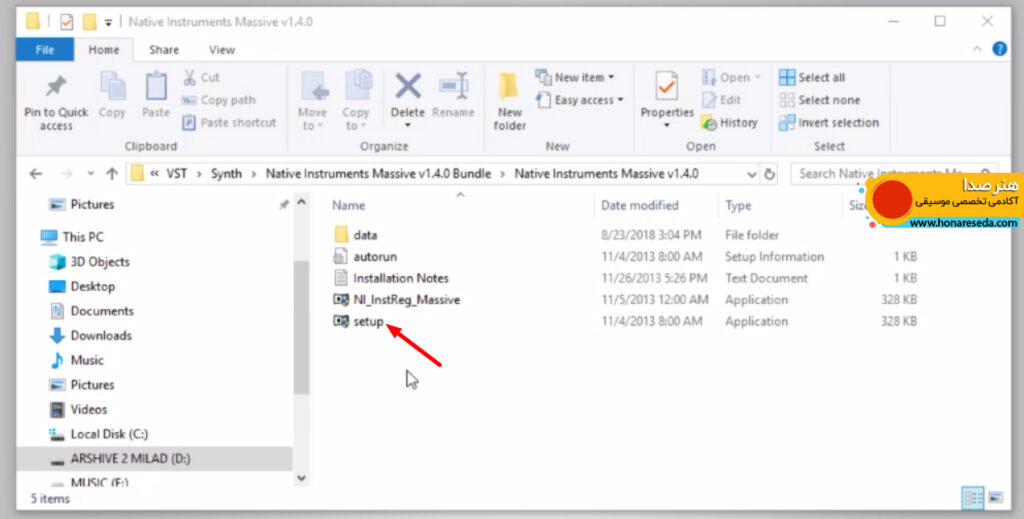
Task: Click New folder quick access icon in title bar
Action: [x=89, y=22]
